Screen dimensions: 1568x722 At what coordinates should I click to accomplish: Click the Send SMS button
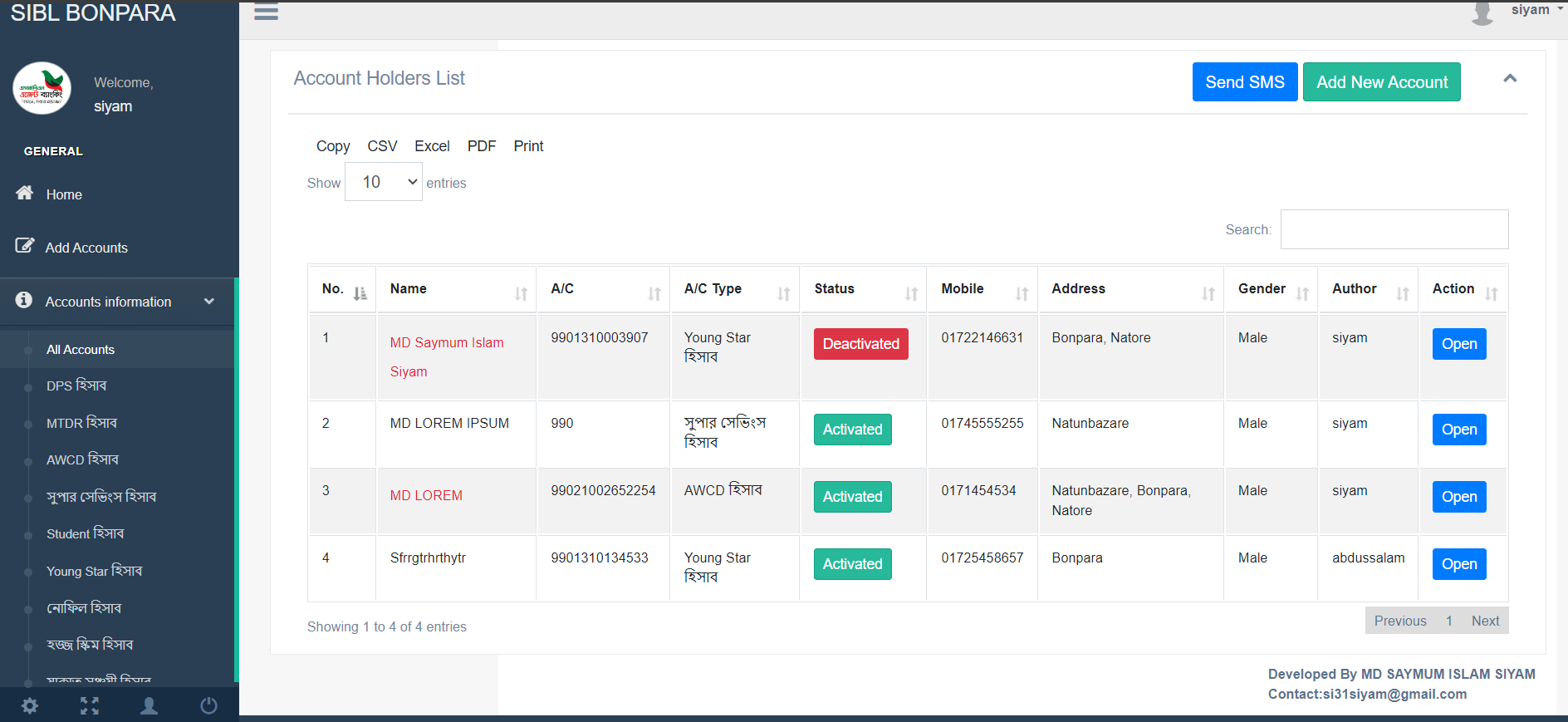click(1245, 82)
